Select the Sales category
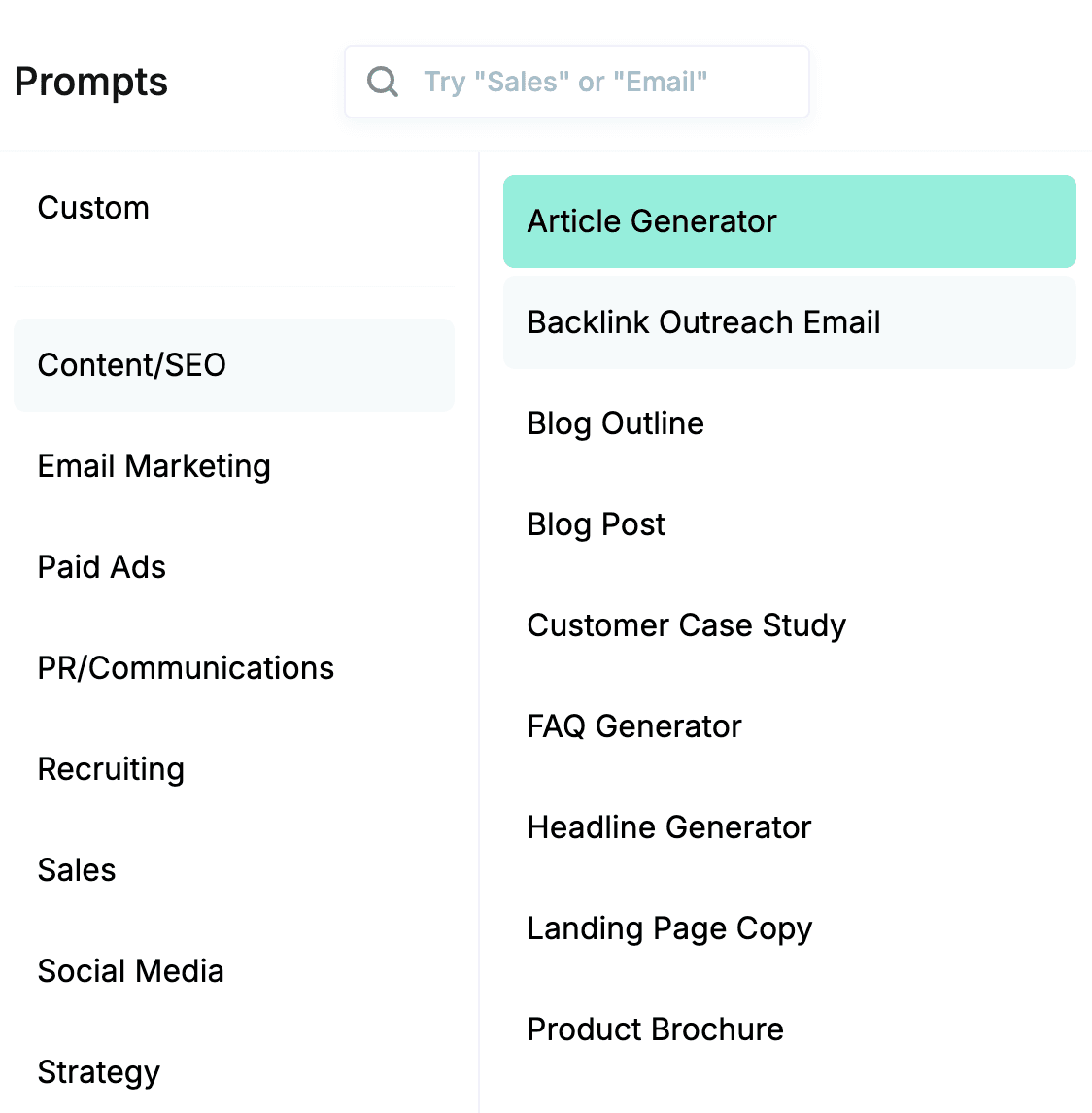 (x=77, y=870)
